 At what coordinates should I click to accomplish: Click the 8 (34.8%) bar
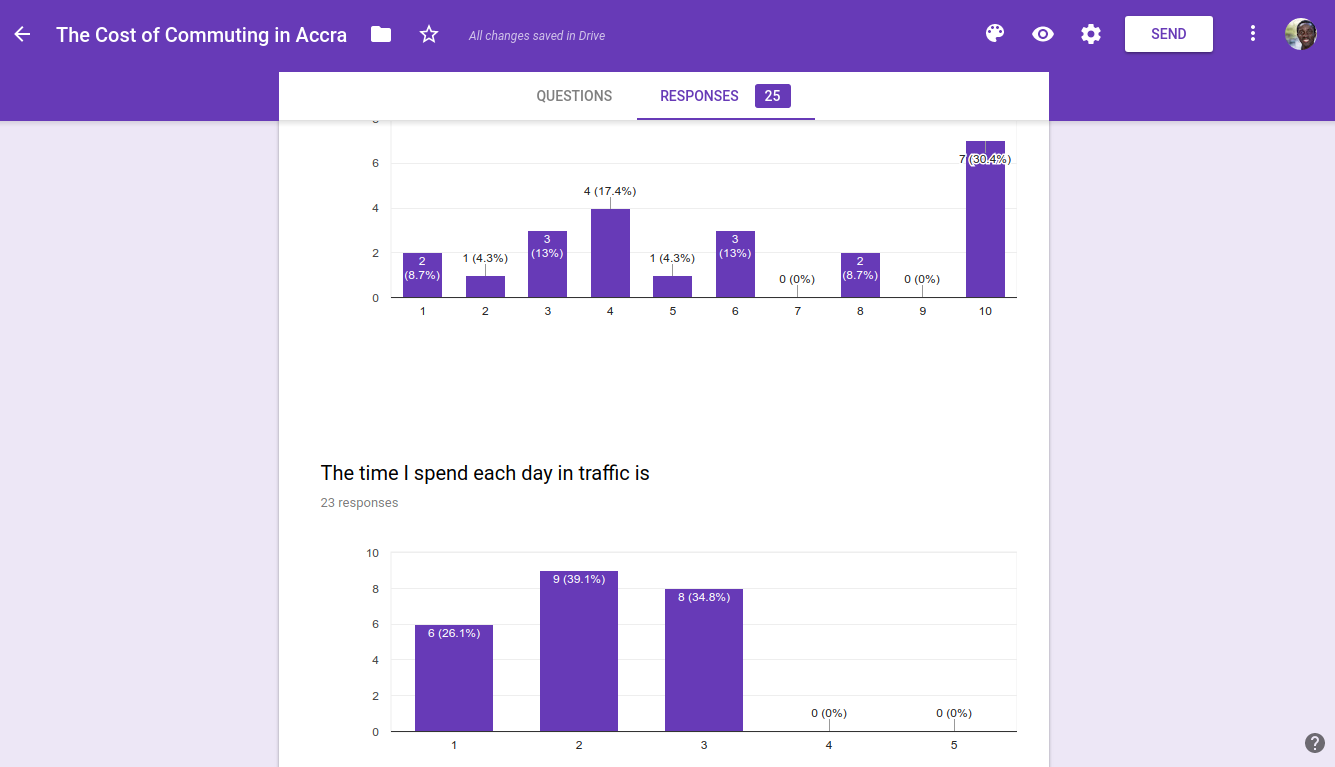(704, 660)
